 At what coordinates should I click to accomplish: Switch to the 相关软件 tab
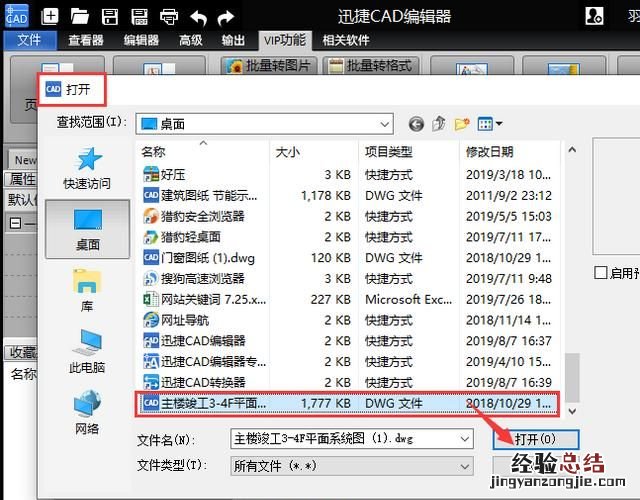[346, 40]
